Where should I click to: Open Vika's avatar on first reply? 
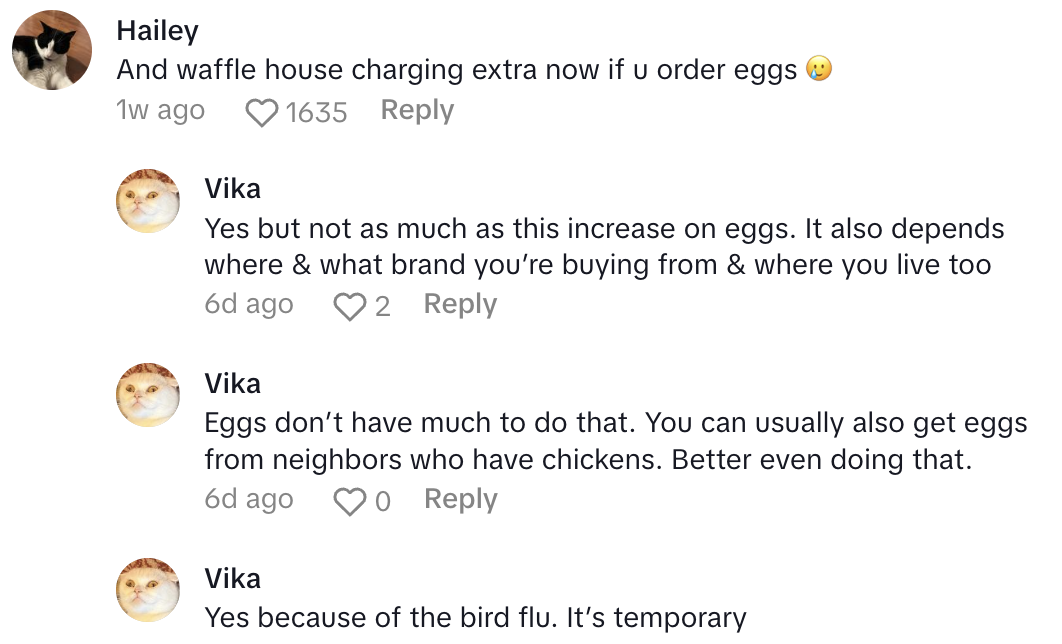149,201
